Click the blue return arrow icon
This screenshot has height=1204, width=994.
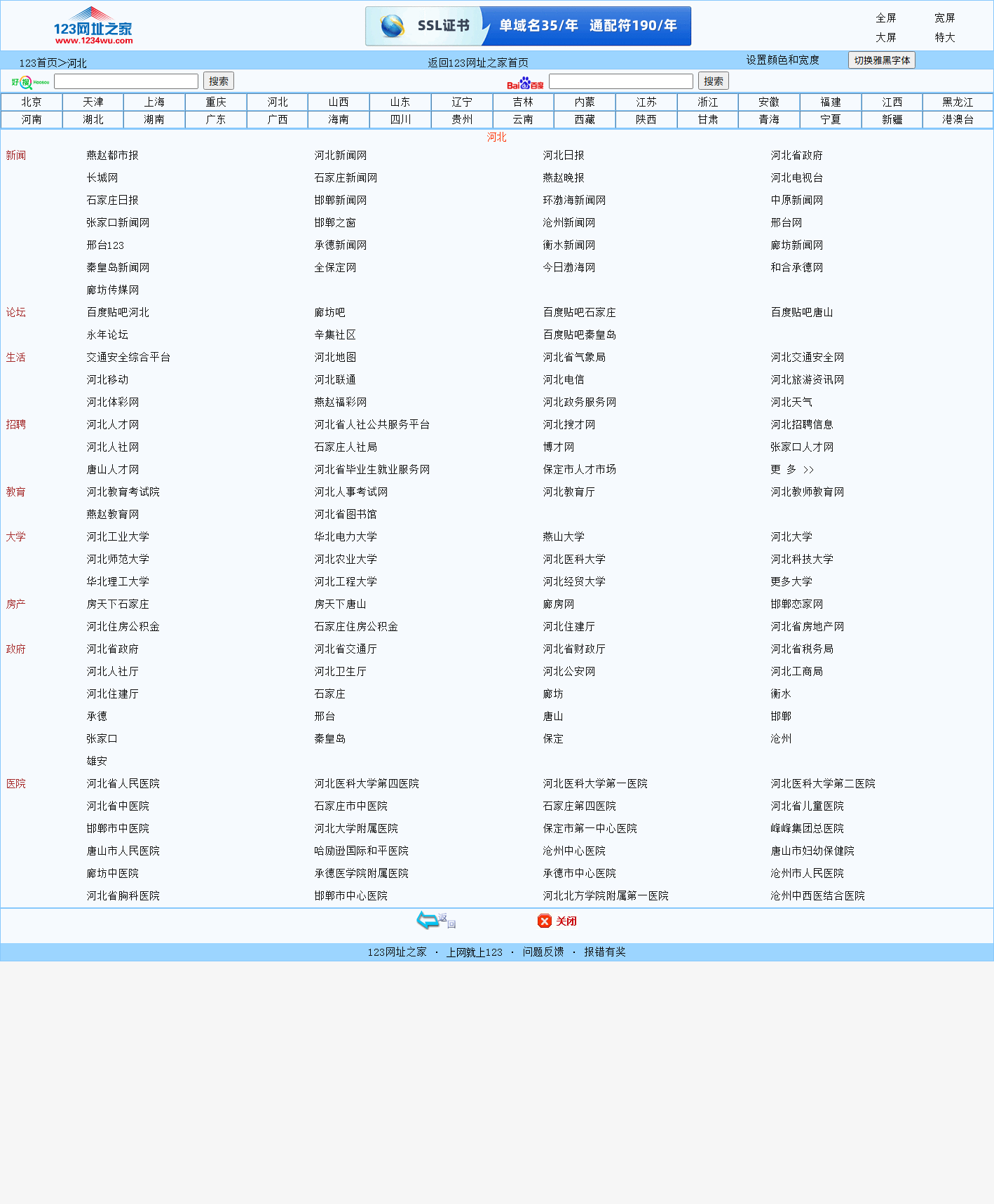pos(428,920)
